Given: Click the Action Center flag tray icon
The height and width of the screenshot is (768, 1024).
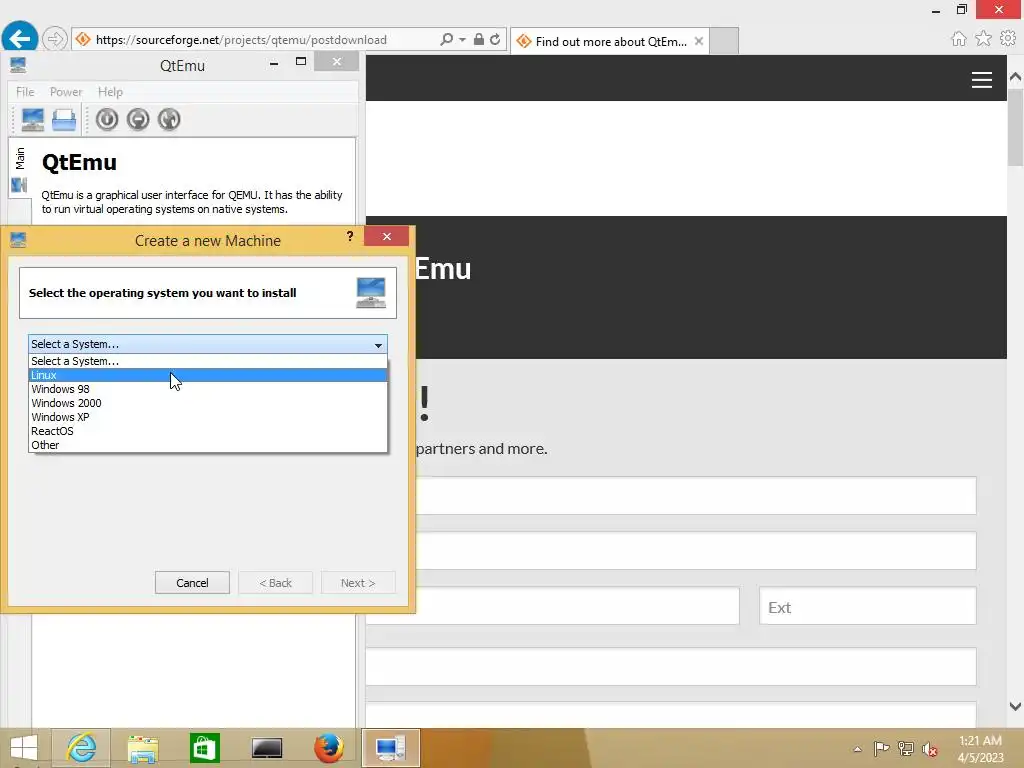Looking at the screenshot, I should 881,748.
